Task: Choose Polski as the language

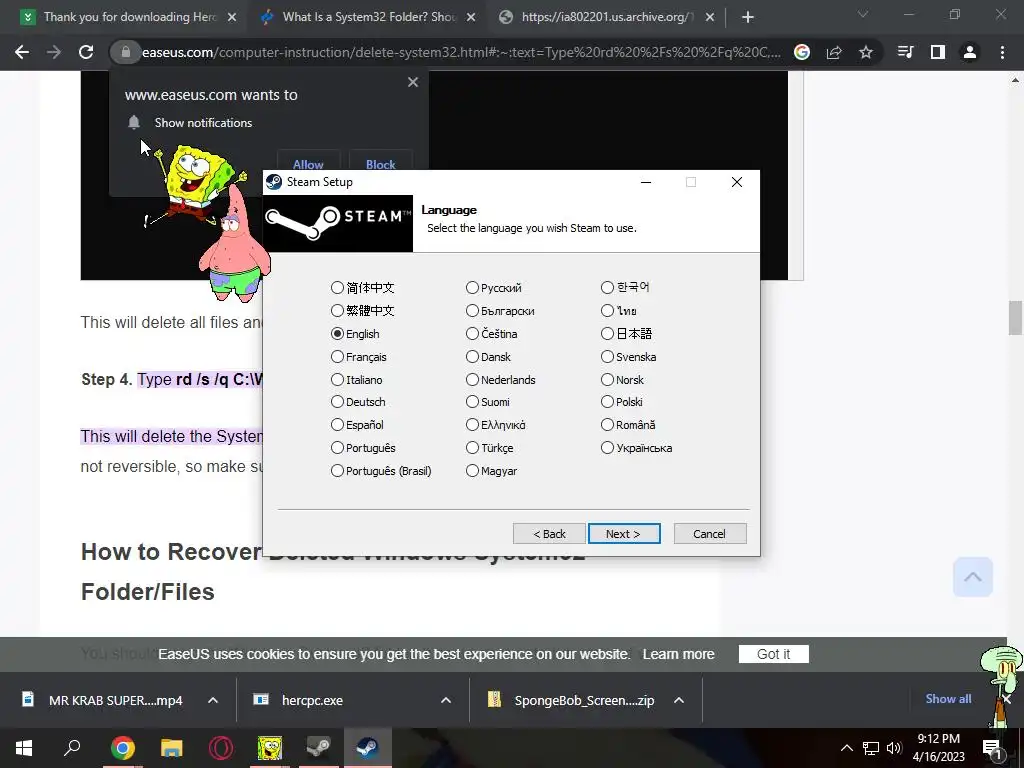Action: pyautogui.click(x=607, y=402)
